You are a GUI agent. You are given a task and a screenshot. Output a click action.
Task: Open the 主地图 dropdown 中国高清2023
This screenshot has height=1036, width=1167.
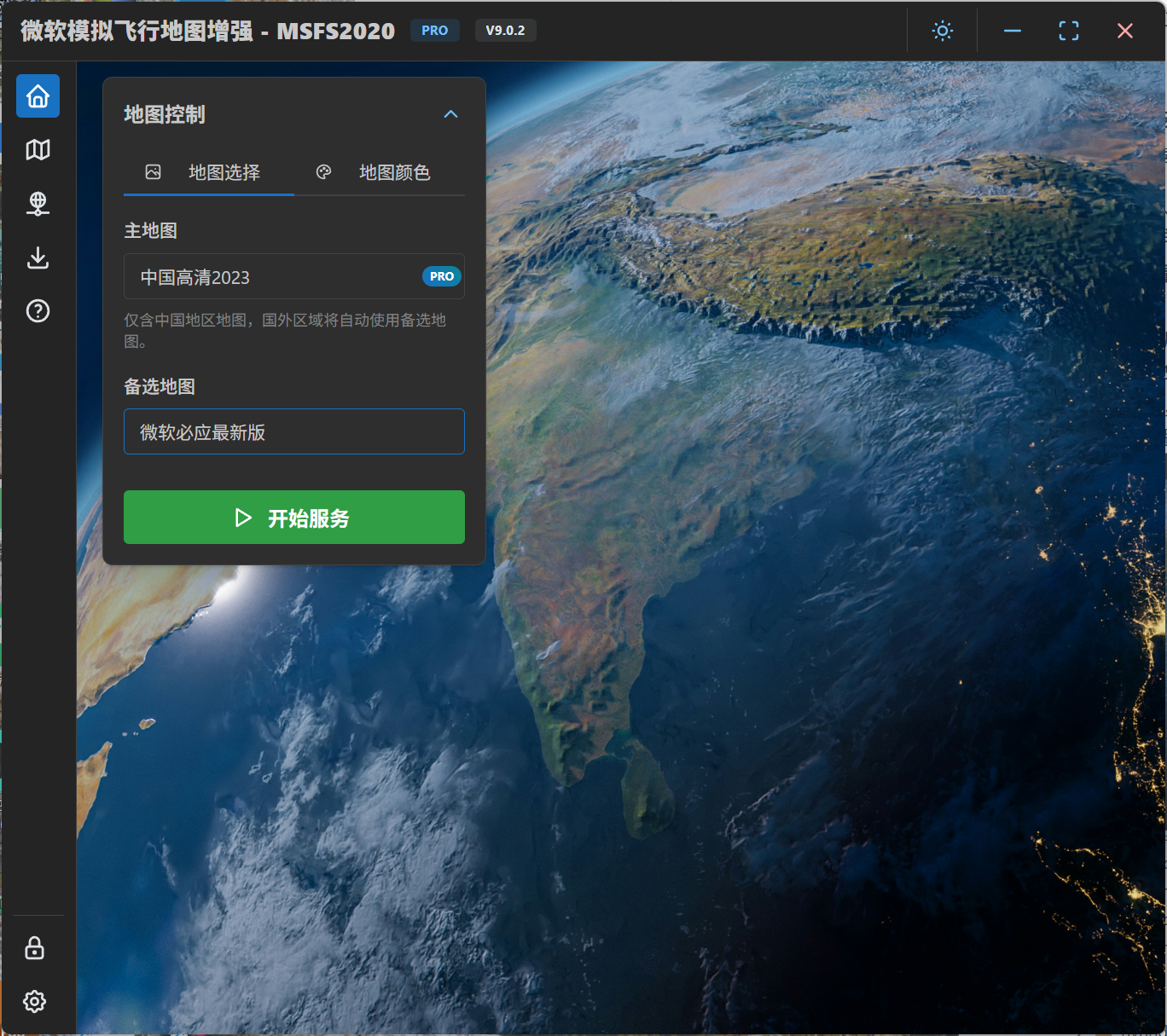[294, 276]
